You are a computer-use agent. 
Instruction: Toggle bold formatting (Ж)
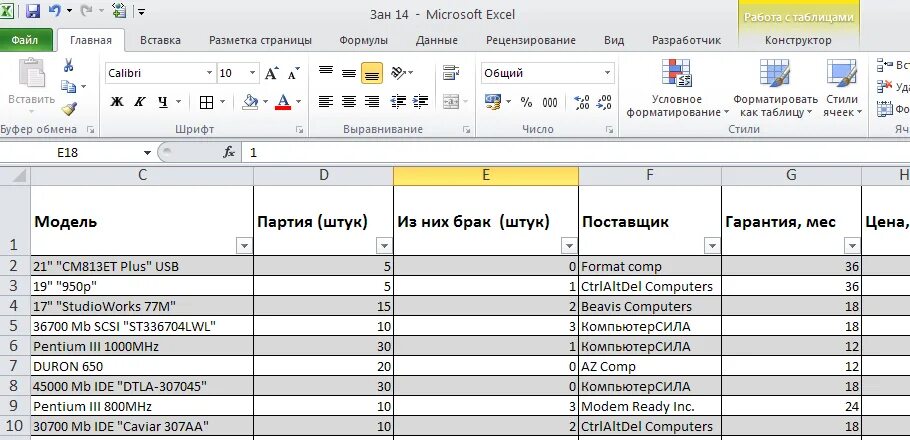click(117, 102)
